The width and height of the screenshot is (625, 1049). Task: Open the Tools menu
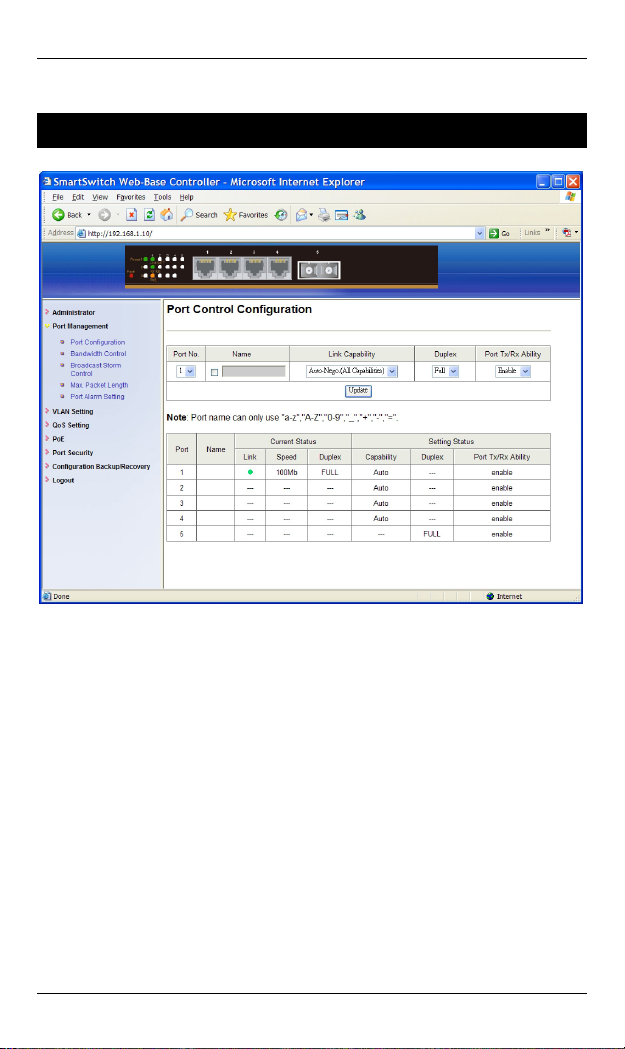pyautogui.click(x=163, y=197)
